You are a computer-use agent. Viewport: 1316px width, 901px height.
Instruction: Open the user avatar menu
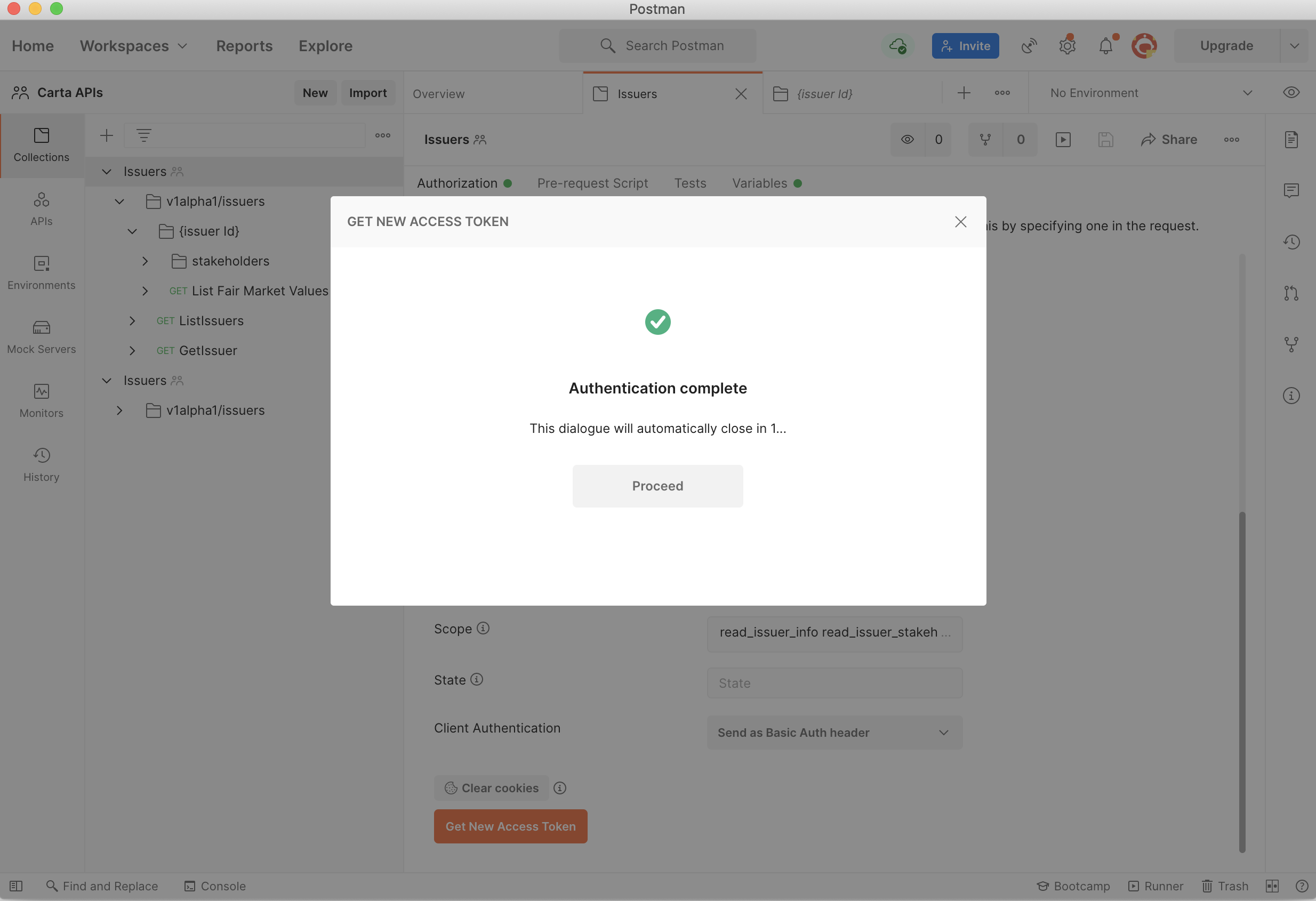1144,46
